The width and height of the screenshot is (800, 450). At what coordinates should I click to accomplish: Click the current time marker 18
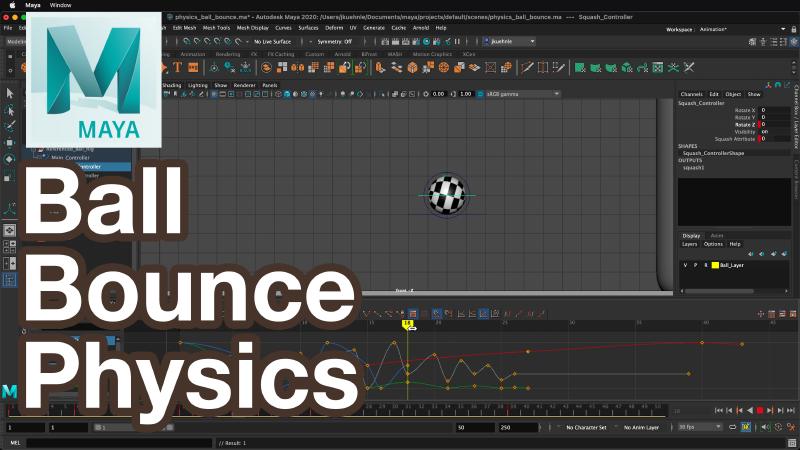(407, 323)
